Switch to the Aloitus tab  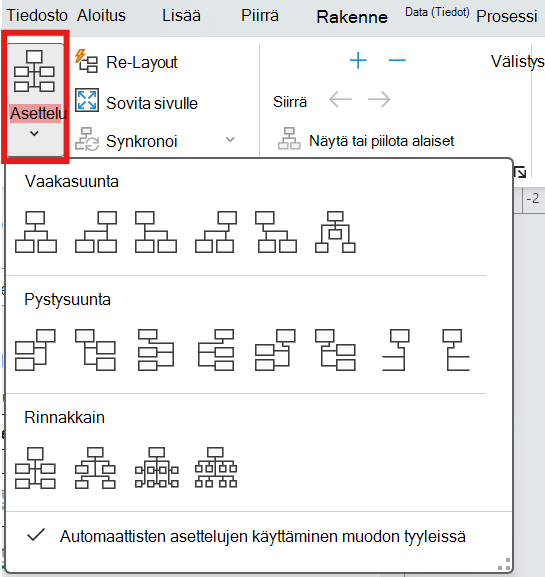pos(102,16)
